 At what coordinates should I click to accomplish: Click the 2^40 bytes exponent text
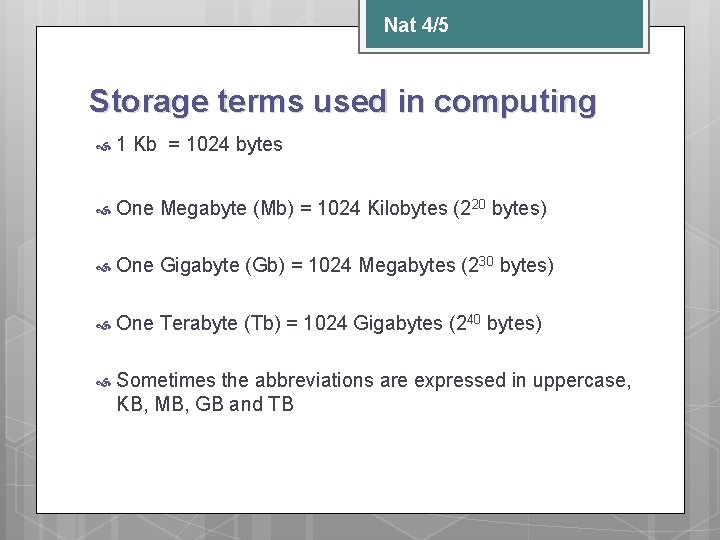495,322
